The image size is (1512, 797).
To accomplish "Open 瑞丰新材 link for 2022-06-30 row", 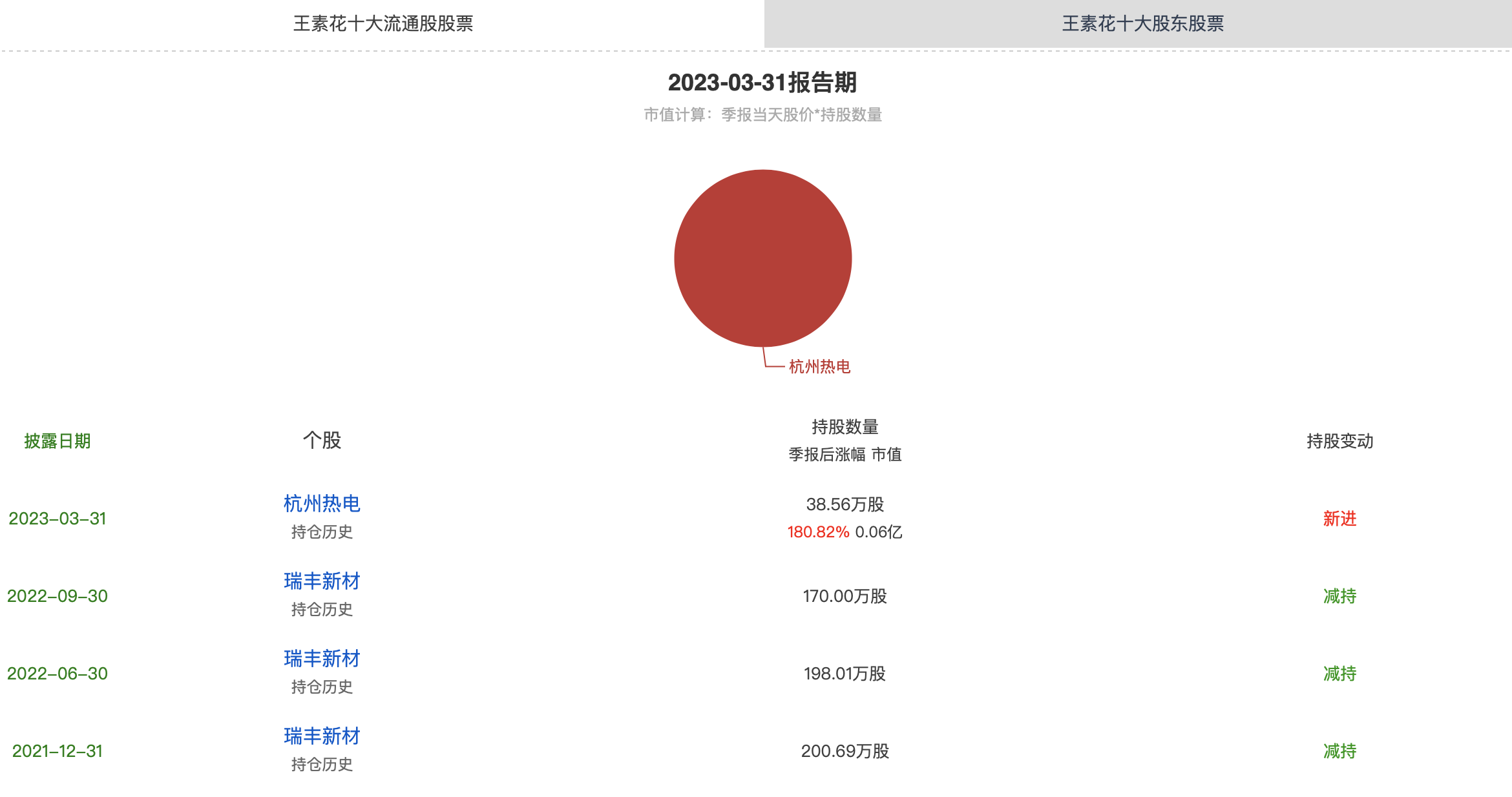I will click(x=322, y=659).
